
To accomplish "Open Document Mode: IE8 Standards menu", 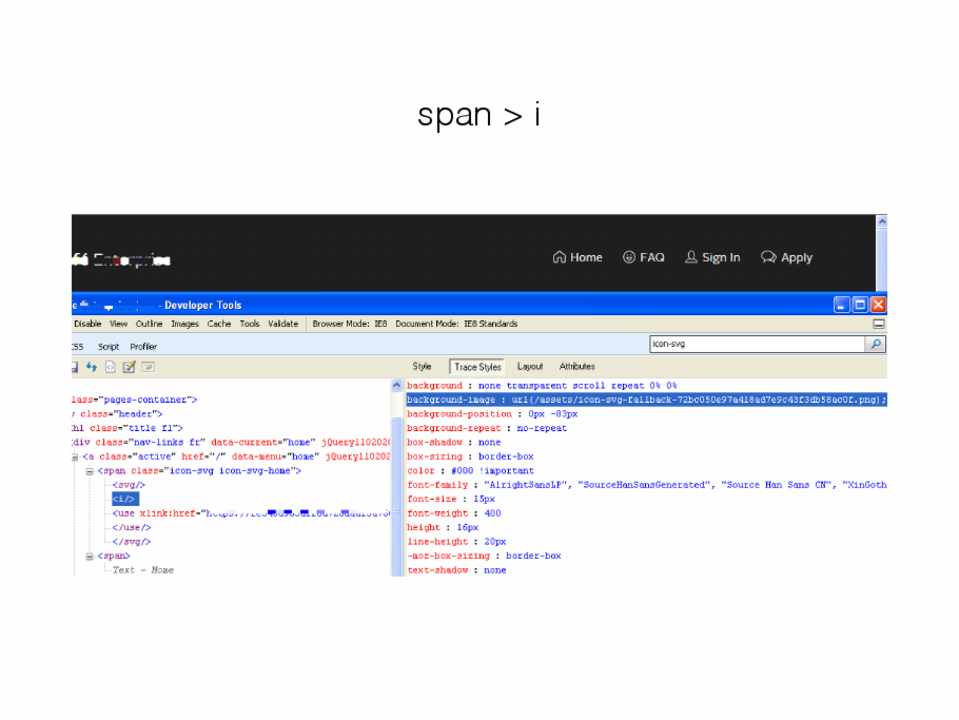I will 456,324.
